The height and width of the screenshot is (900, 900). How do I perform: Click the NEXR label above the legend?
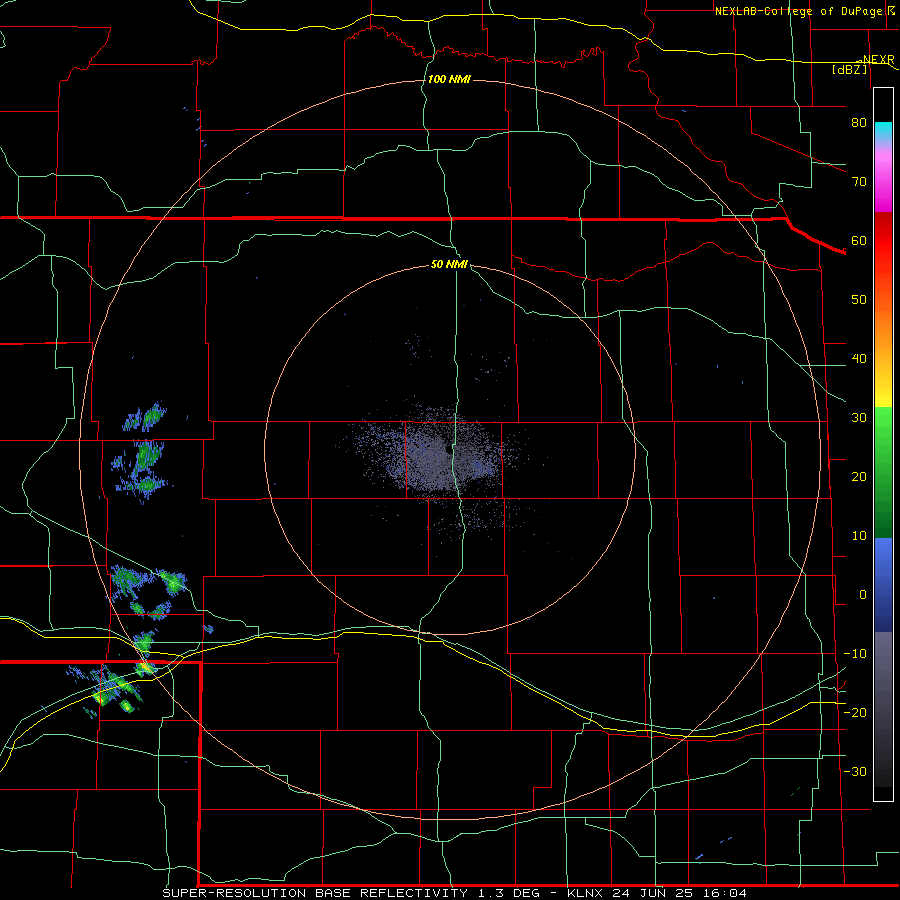click(x=878, y=59)
